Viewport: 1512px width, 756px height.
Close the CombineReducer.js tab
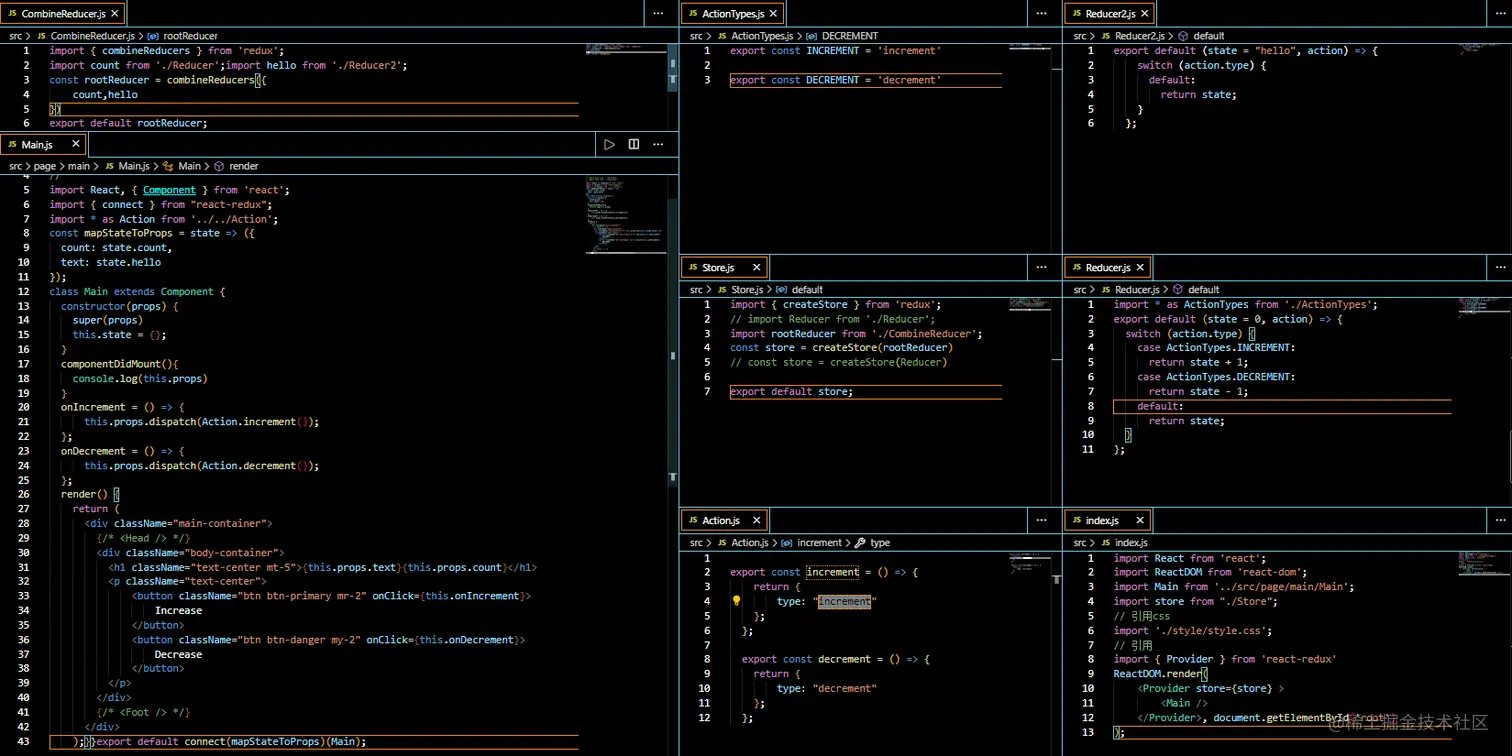115,14
